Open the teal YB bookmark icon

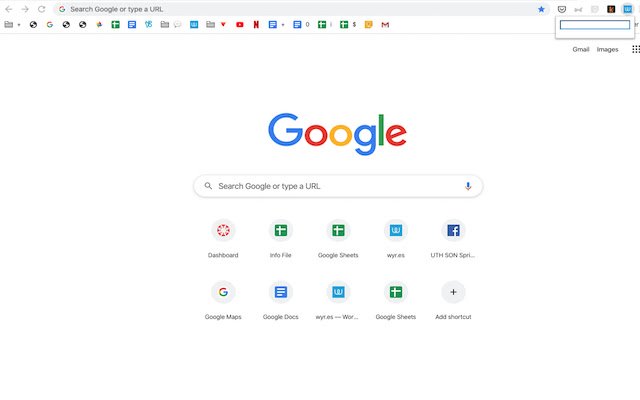coord(149,24)
